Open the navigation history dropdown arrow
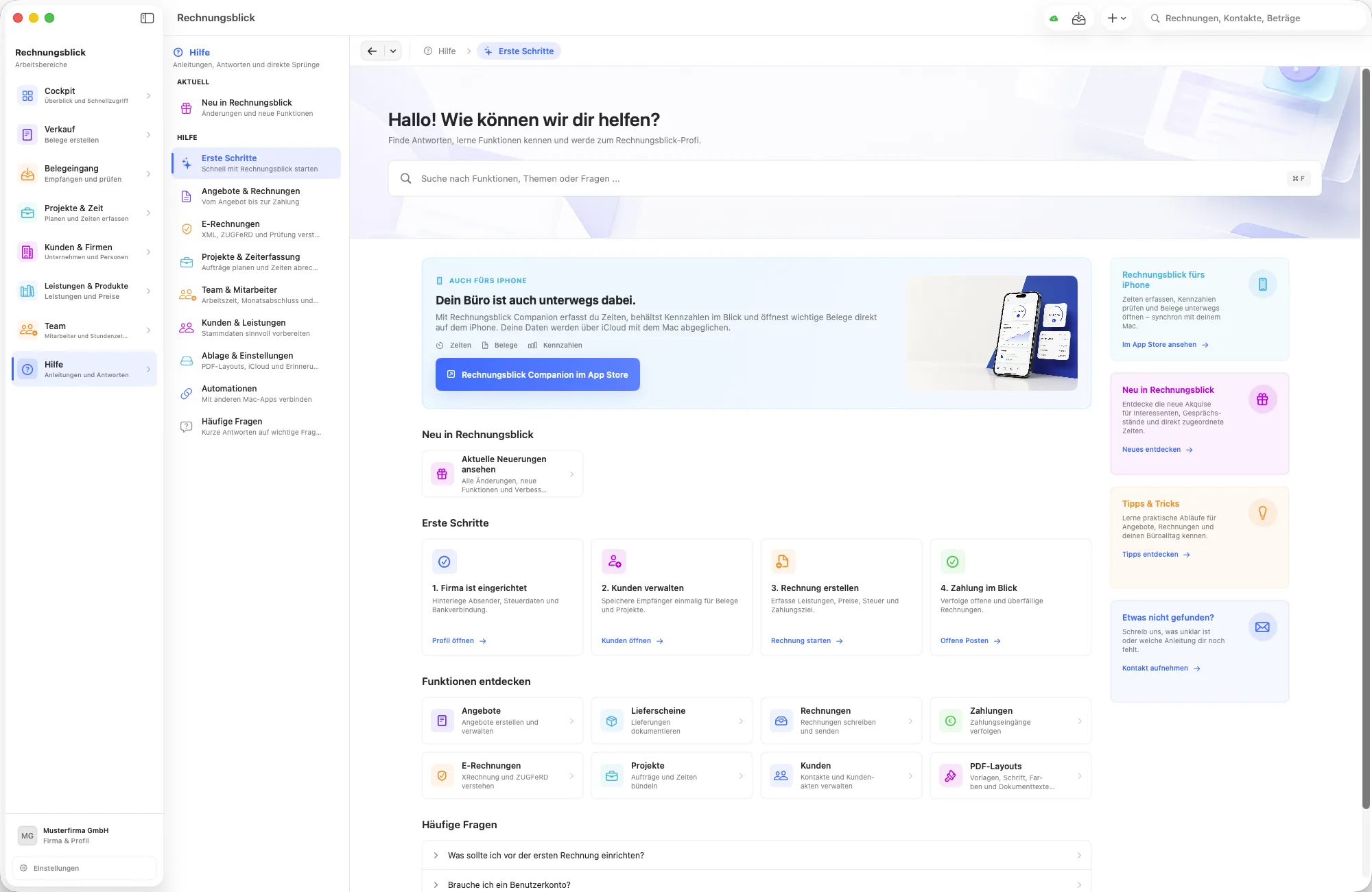This screenshot has width=1372, height=892. point(393,51)
